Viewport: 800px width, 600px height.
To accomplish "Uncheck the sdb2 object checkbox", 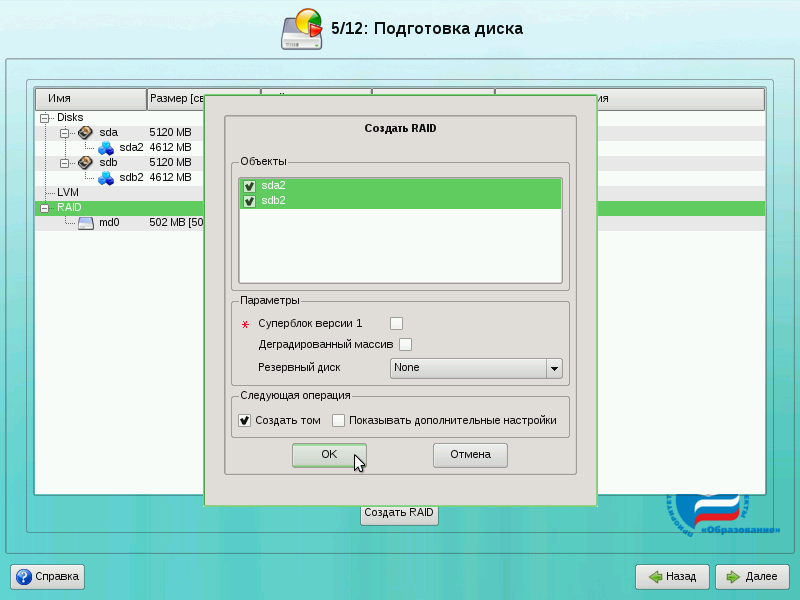I will pos(250,201).
